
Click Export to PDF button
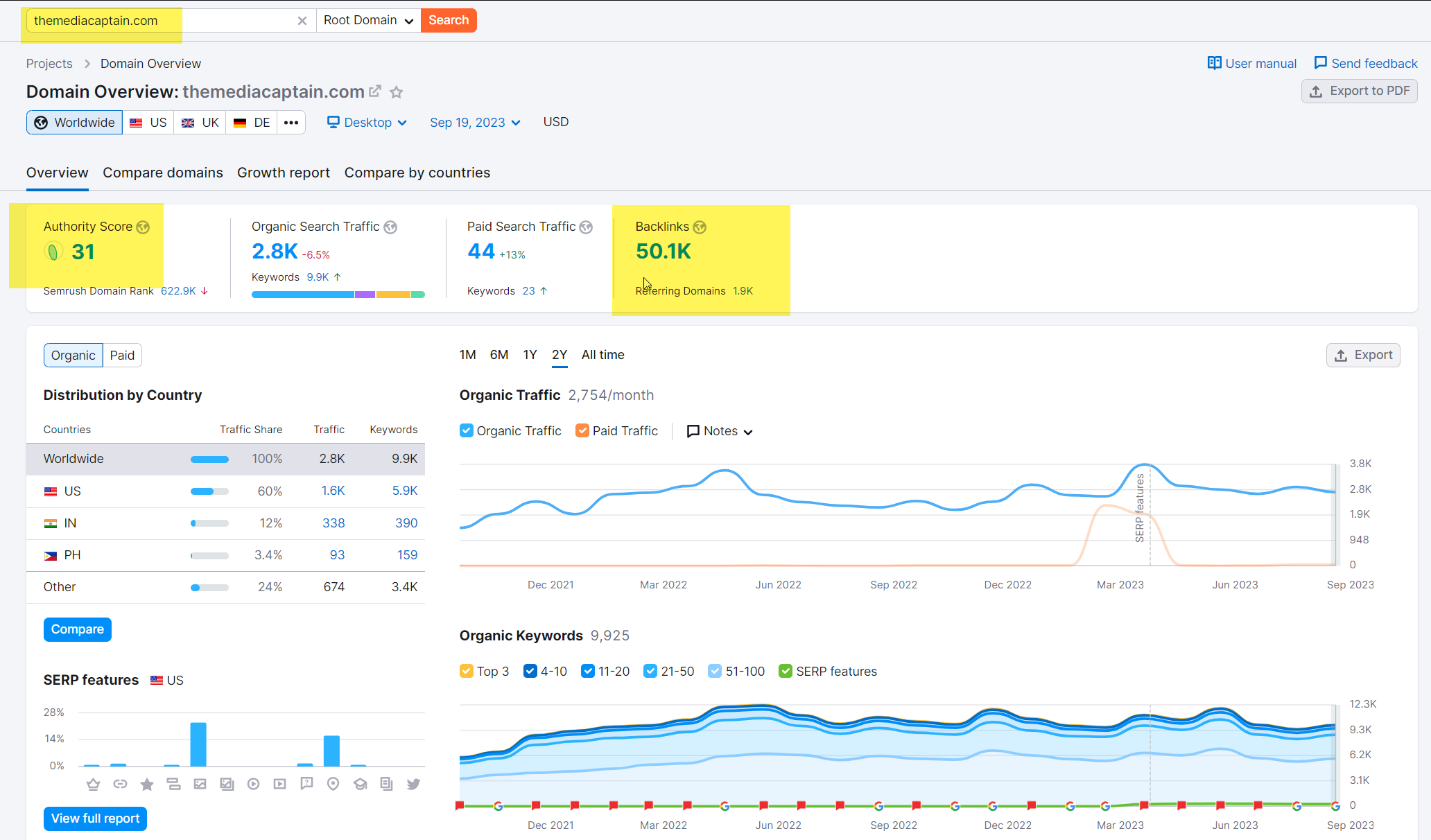point(1359,91)
